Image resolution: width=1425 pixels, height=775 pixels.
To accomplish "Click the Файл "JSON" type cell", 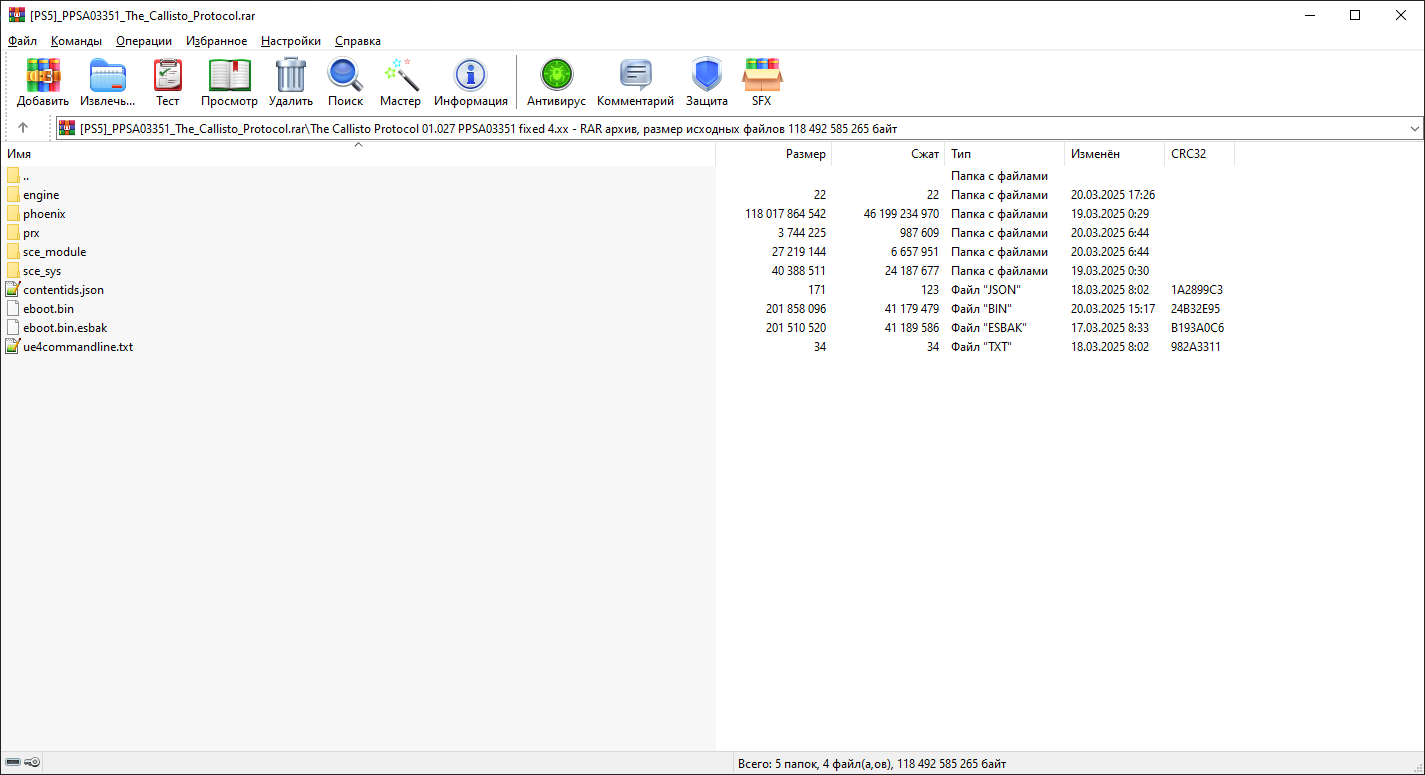I will [985, 290].
